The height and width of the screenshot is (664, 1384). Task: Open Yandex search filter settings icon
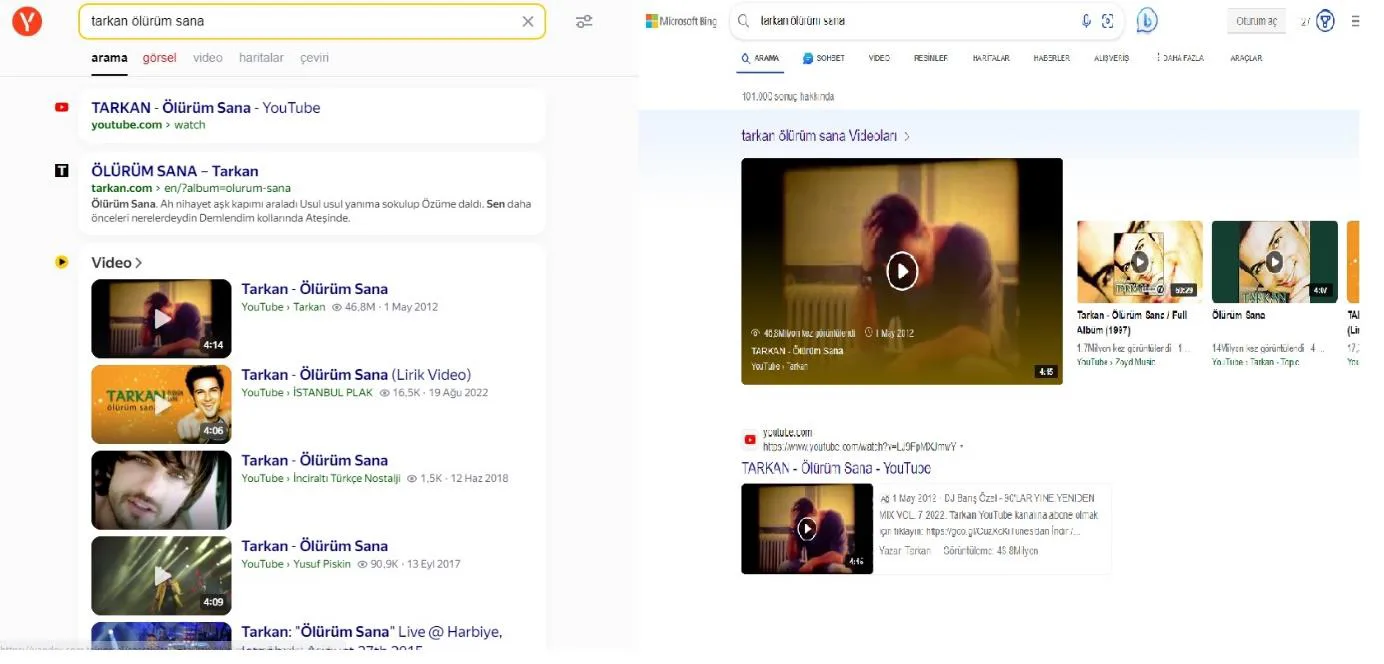[584, 21]
